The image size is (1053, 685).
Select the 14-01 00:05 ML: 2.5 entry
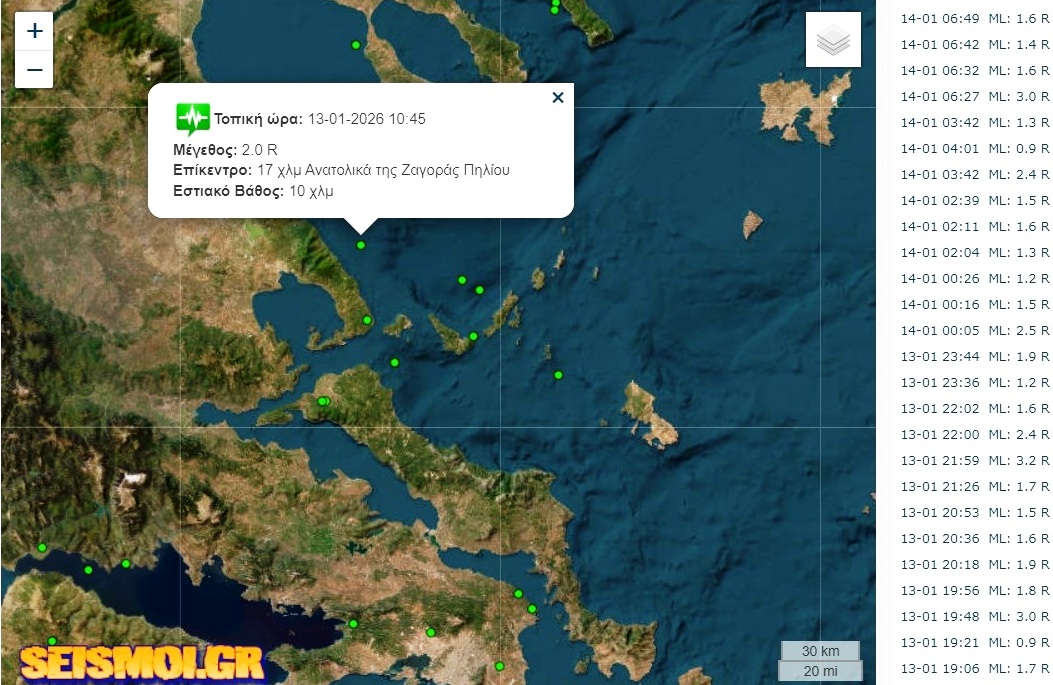(974, 330)
